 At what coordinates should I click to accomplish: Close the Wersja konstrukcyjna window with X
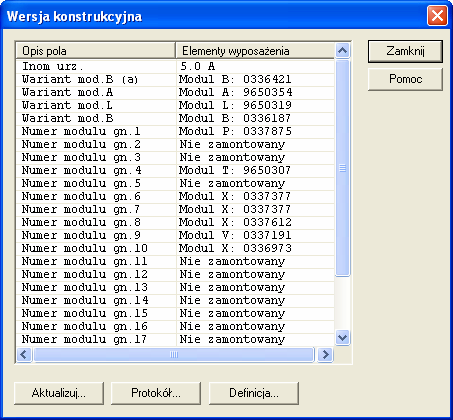point(437,16)
